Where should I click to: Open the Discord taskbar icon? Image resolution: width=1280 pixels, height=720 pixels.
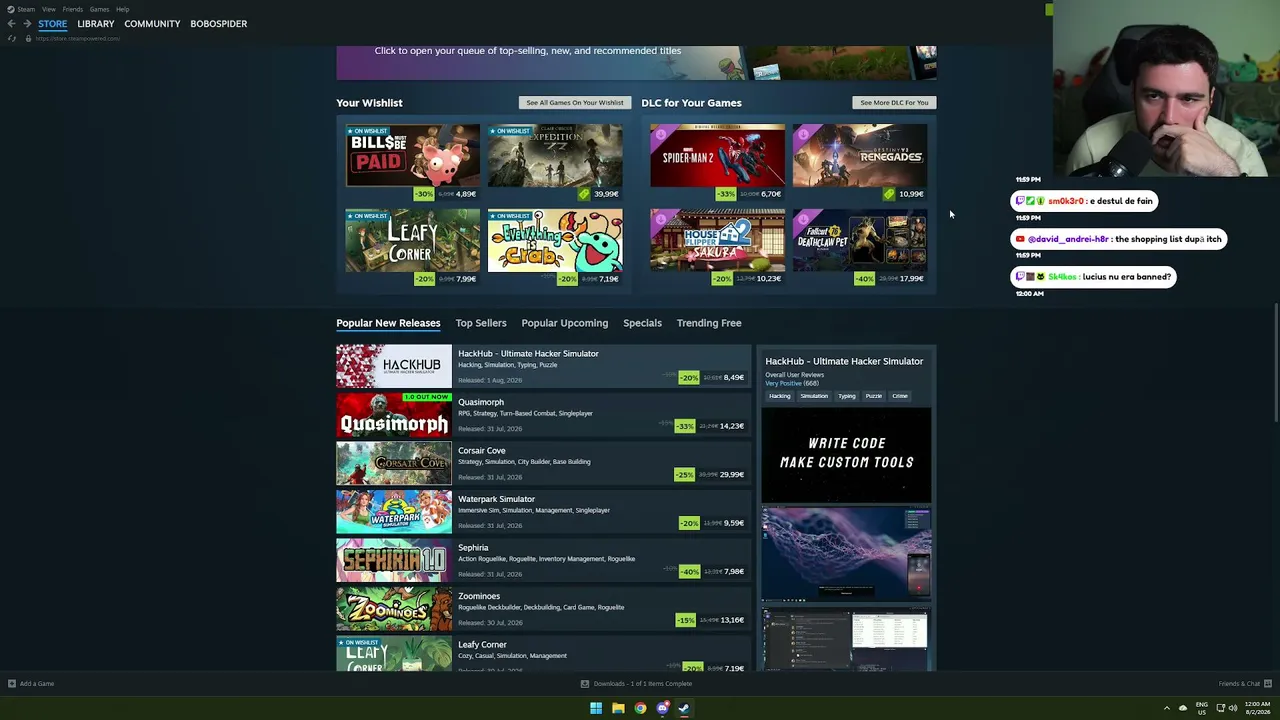[x=662, y=708]
